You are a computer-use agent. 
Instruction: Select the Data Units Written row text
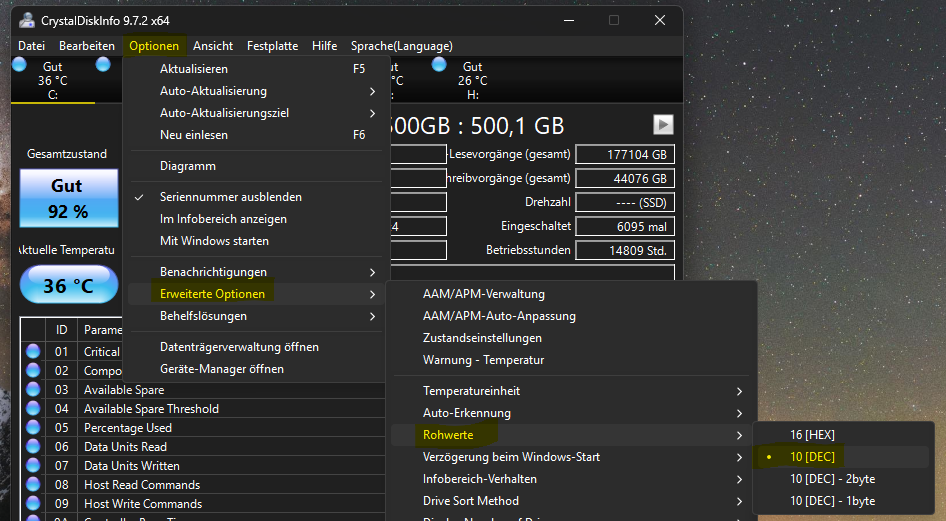pos(132,466)
